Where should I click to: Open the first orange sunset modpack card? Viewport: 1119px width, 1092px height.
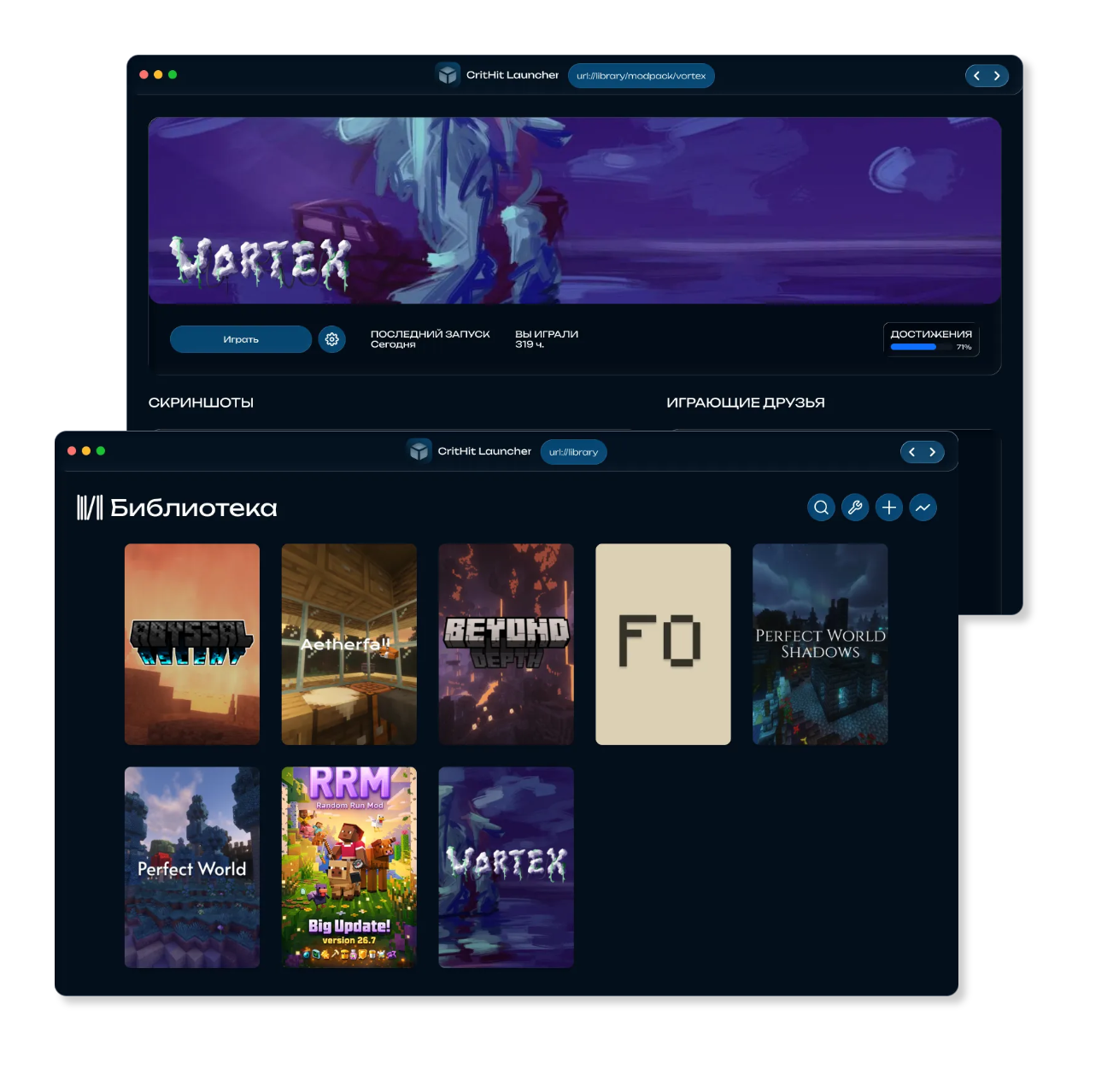[192, 644]
